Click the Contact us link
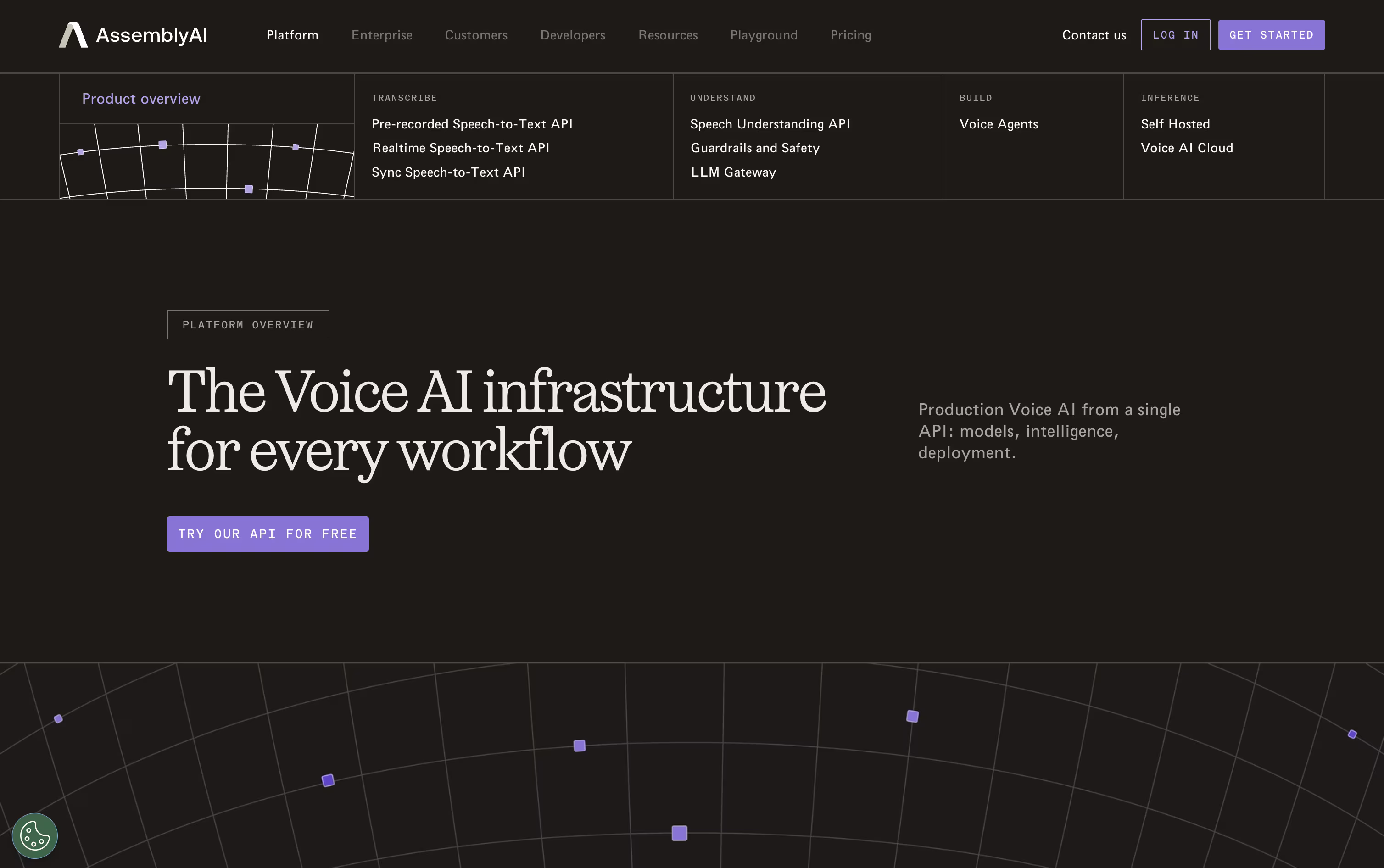 pos(1094,35)
